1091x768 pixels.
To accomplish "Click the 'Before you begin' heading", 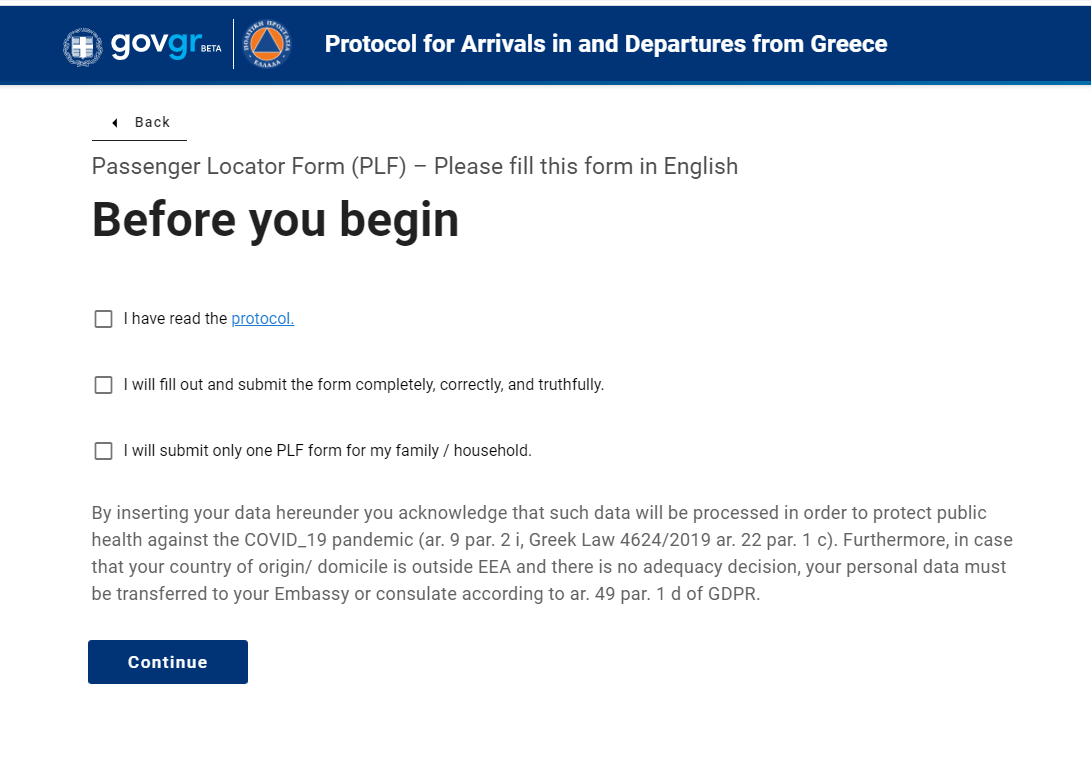I will (276, 220).
